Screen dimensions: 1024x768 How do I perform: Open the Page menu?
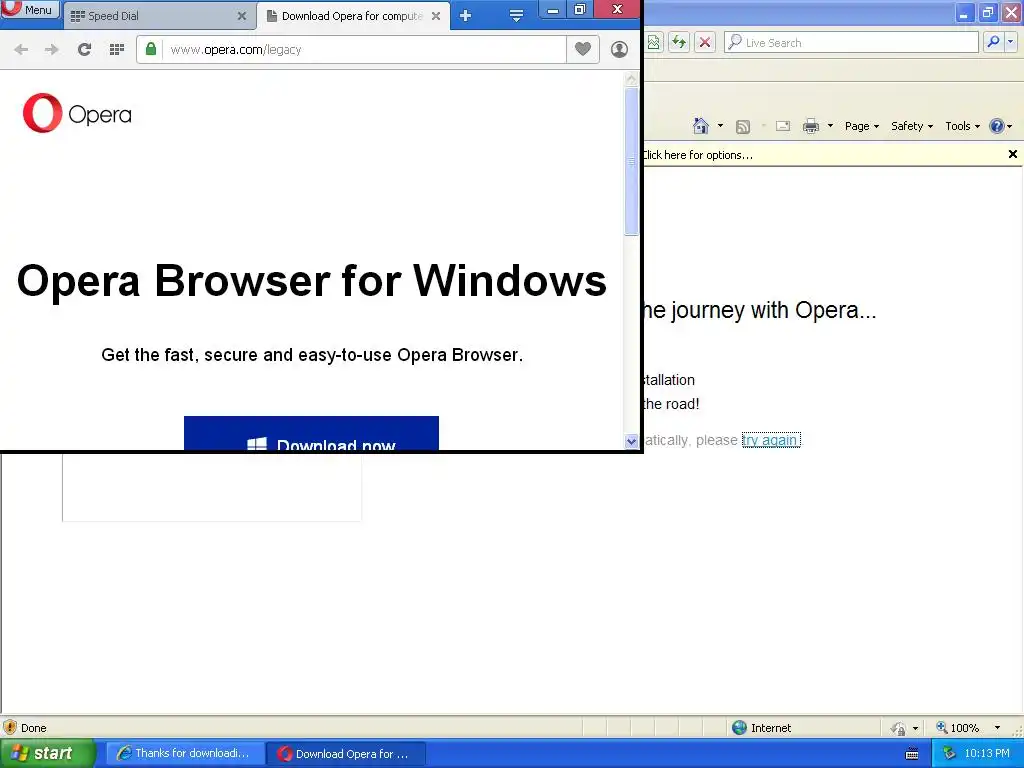[x=861, y=126]
